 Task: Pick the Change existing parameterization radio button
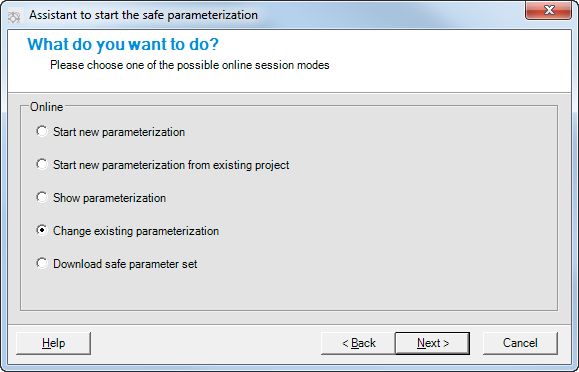pyautogui.click(x=42, y=230)
